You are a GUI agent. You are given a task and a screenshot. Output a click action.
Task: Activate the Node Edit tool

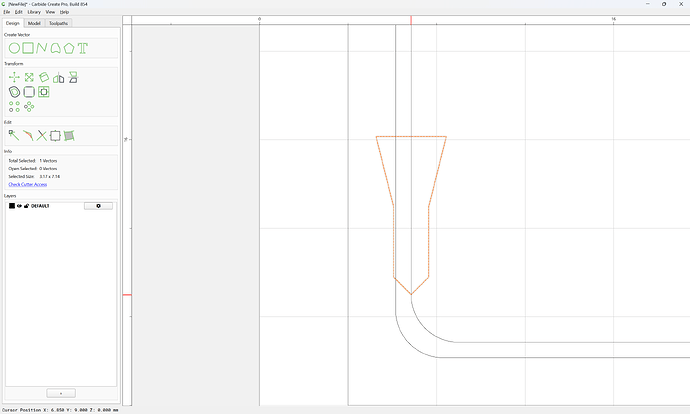coord(14,136)
